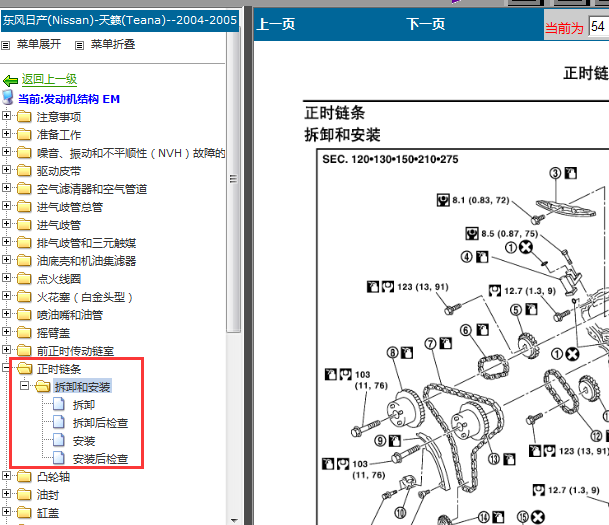
Task: Click the folder icon for 油底壳和机油集滤器
Action: 24,260
